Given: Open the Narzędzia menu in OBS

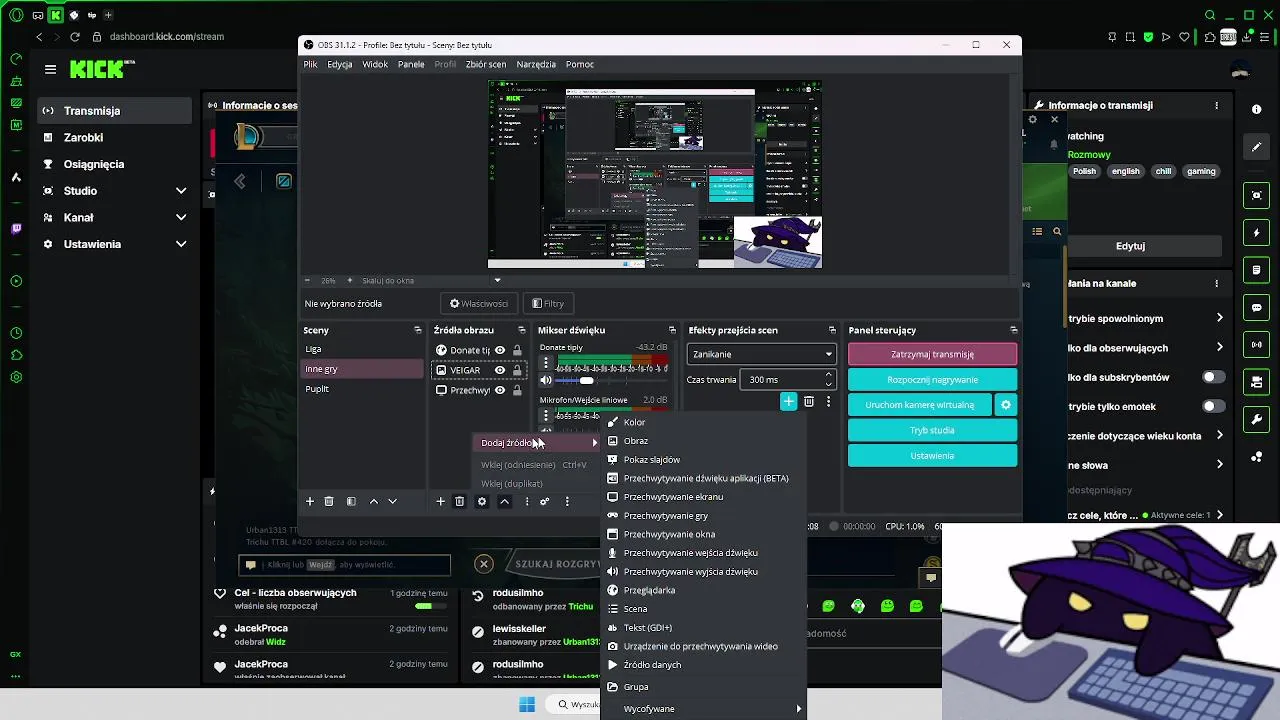Looking at the screenshot, I should [x=536, y=64].
